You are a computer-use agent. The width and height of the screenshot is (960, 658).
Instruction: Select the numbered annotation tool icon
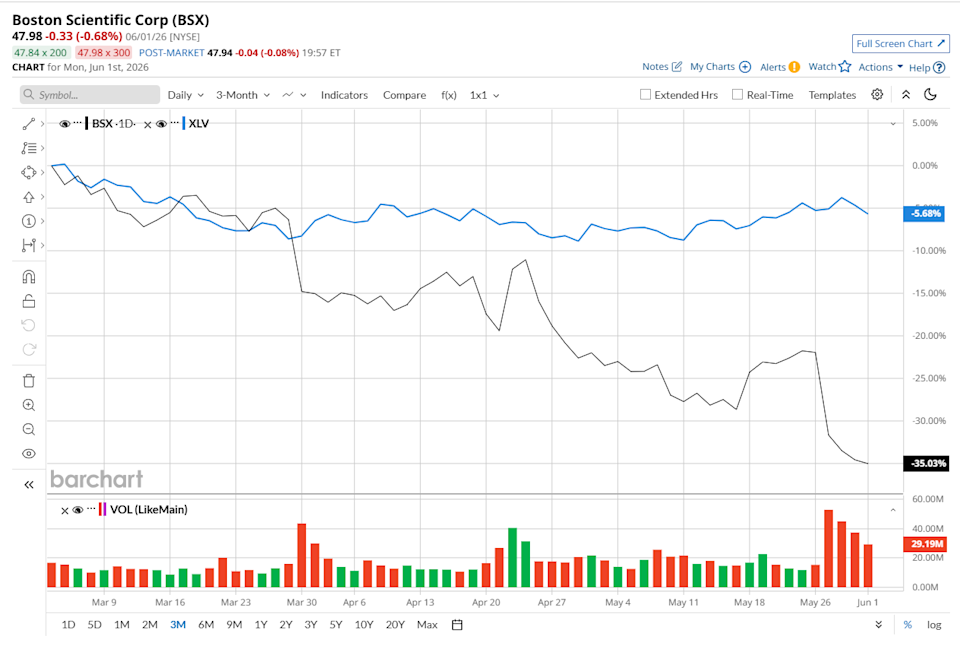coord(28,221)
